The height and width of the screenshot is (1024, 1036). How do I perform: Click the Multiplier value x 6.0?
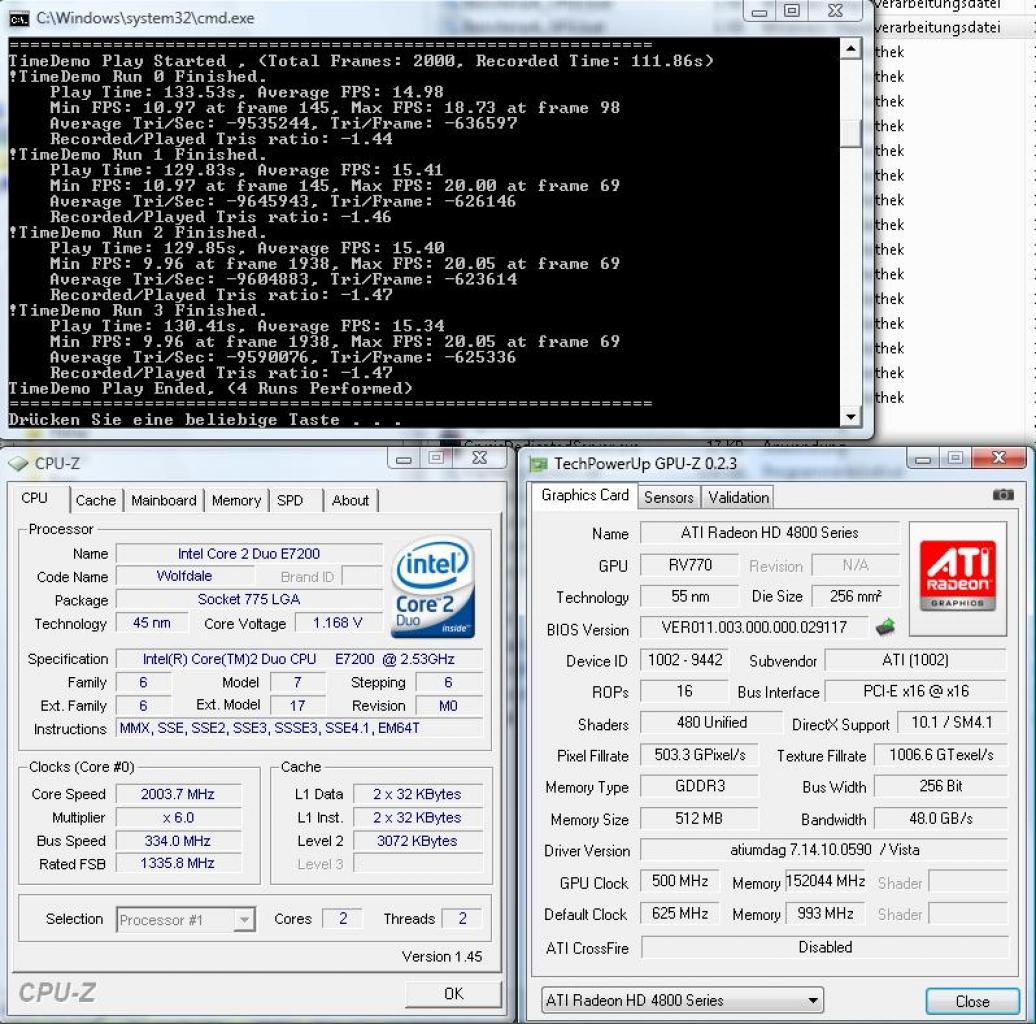point(178,817)
